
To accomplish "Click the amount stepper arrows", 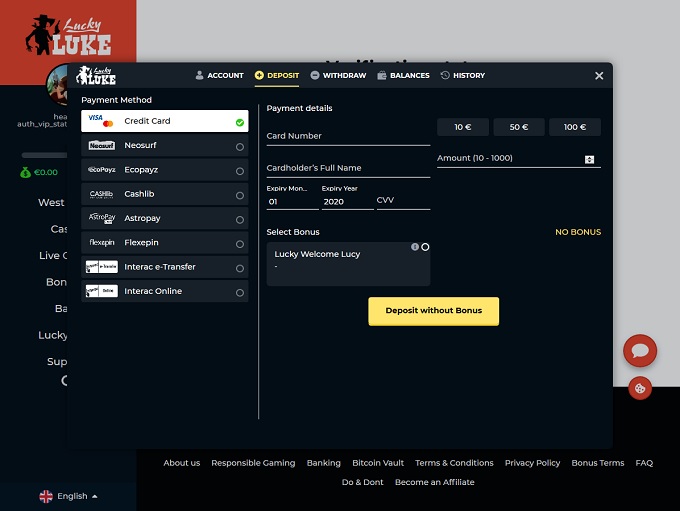I will pos(589,159).
